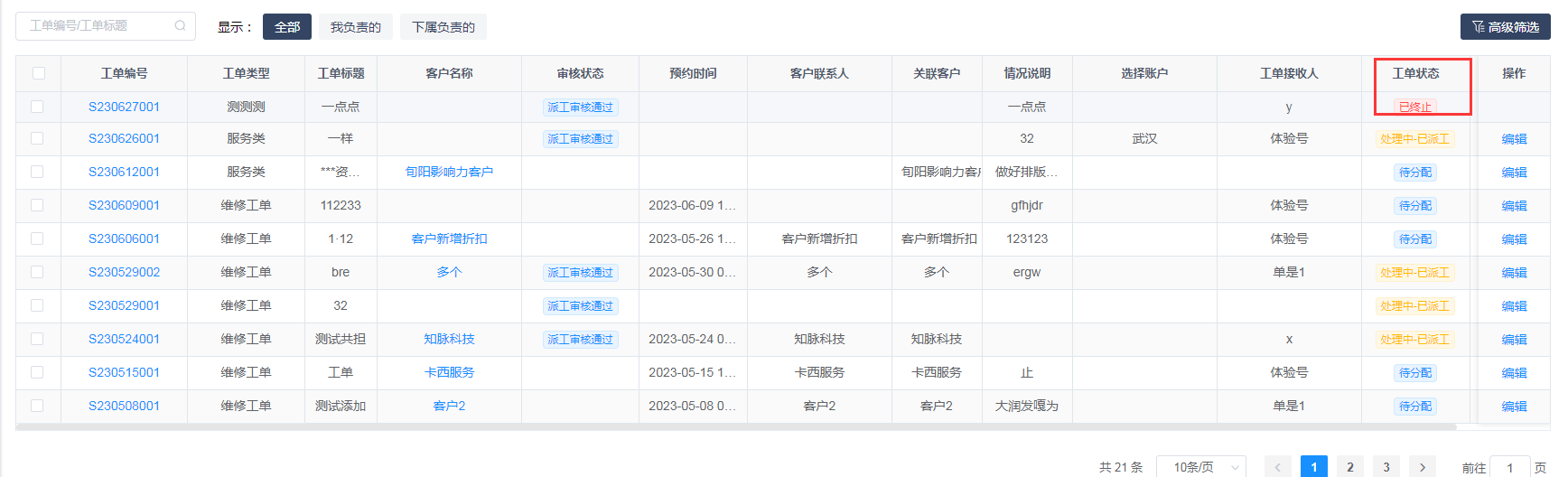The width and height of the screenshot is (1568, 477).
Task: Select checkbox for order S230612001
Action: pos(37,172)
